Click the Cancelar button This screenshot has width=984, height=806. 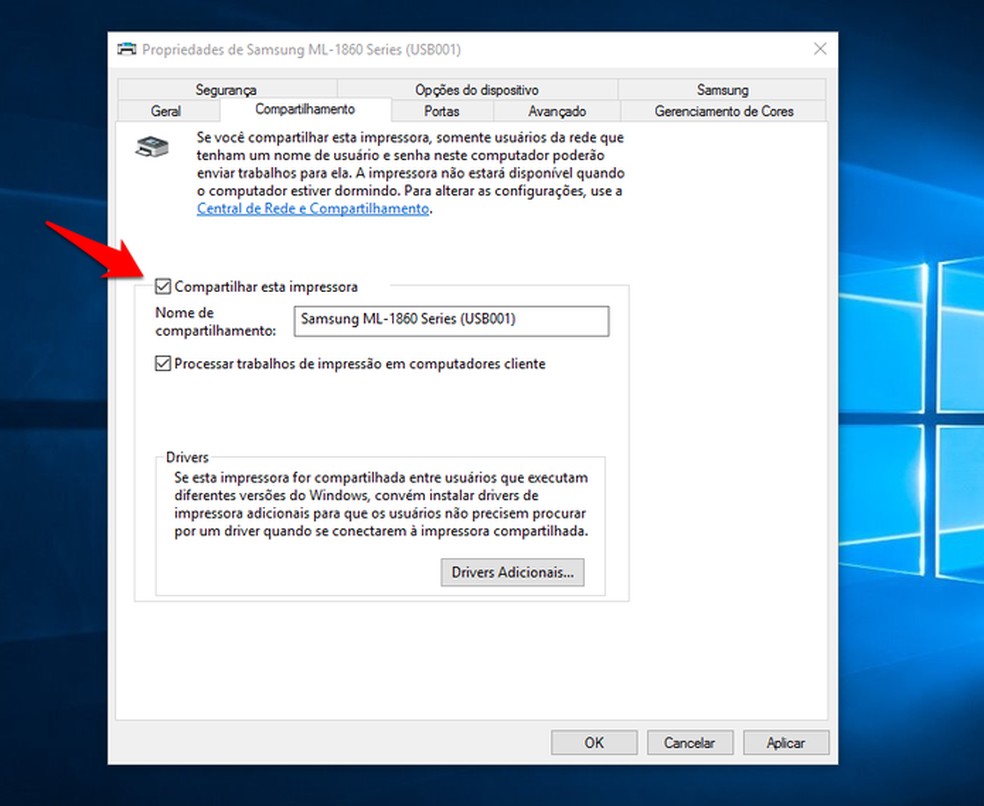tap(690, 743)
